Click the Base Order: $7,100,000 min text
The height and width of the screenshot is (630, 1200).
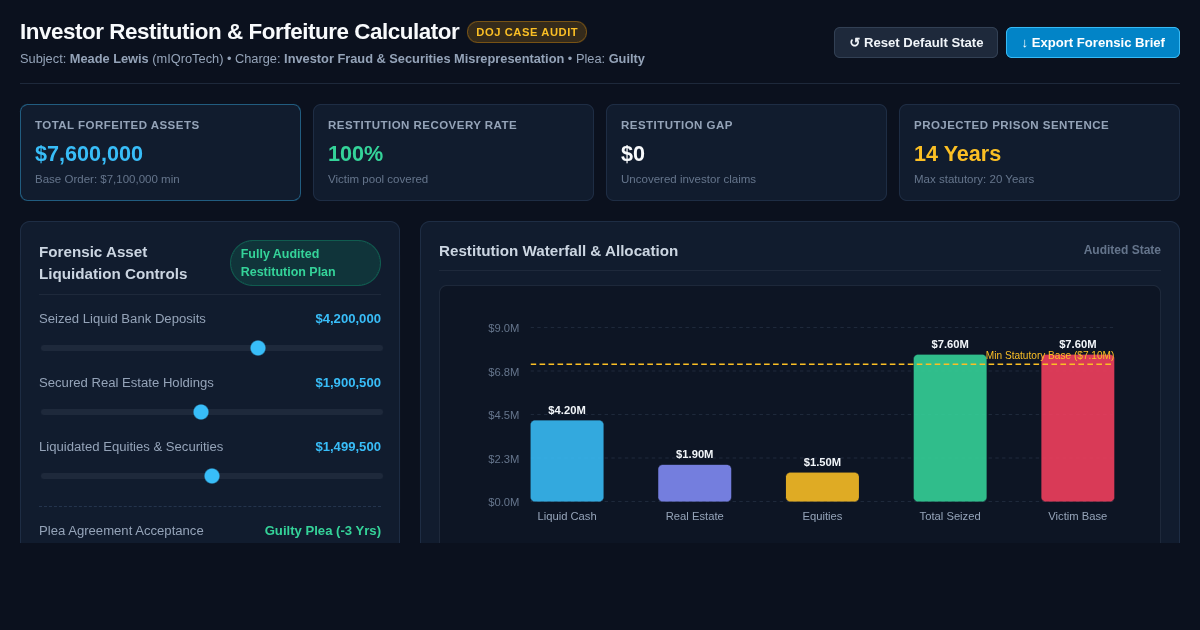pos(107,179)
